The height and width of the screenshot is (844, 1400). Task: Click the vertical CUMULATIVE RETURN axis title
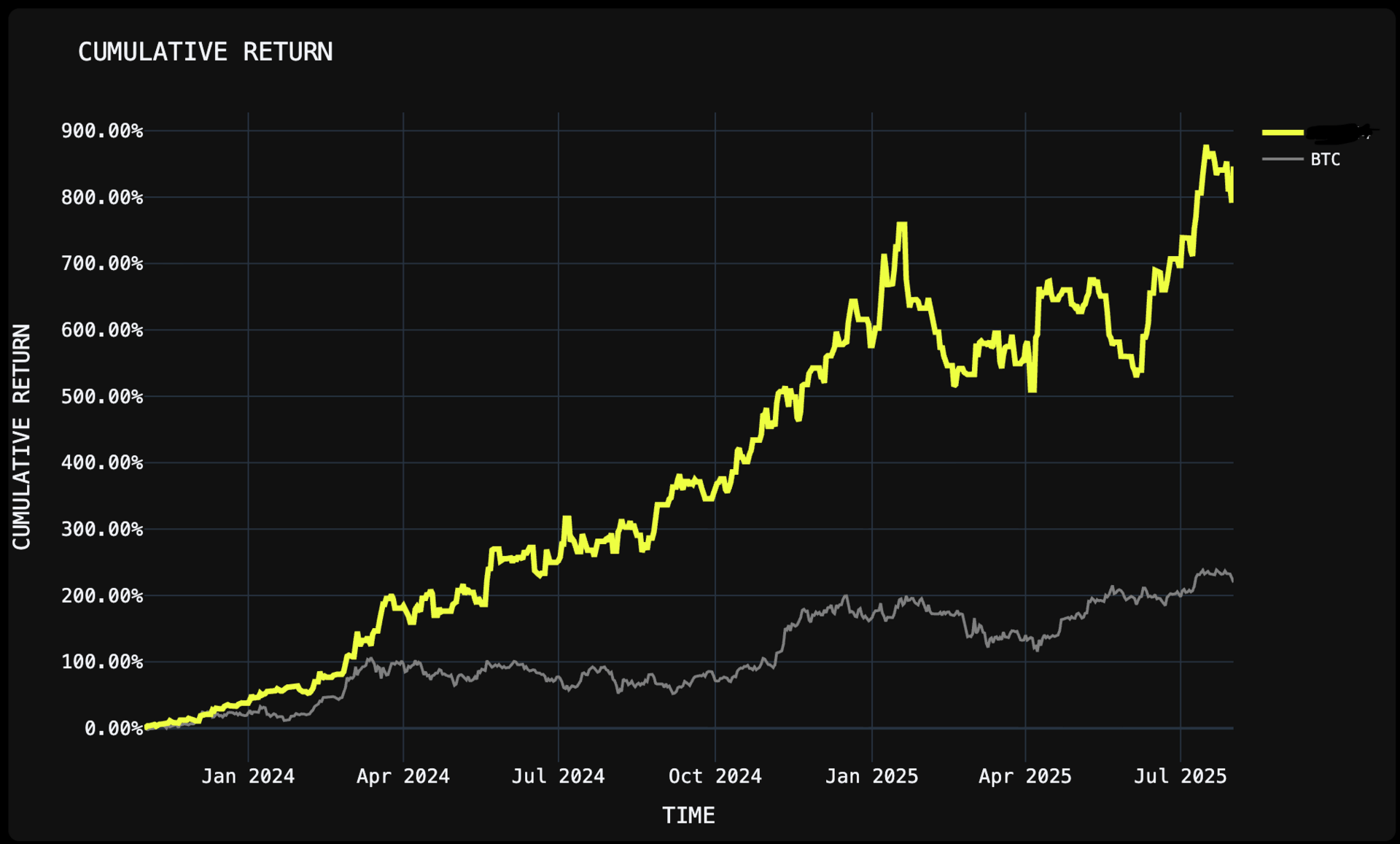22,436
